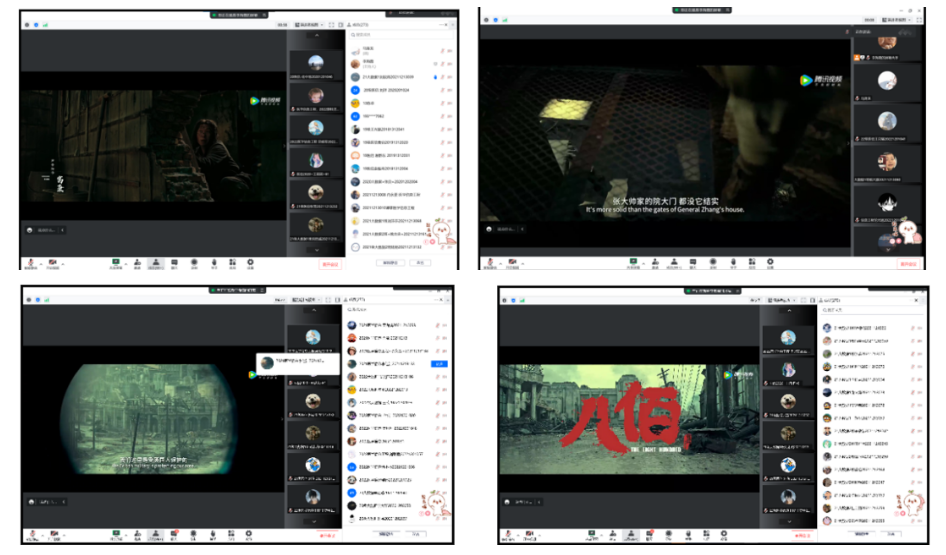Open settings gear in woman-by-wall window toolbar
The width and height of the screenshot is (946, 555).
(x=250, y=263)
